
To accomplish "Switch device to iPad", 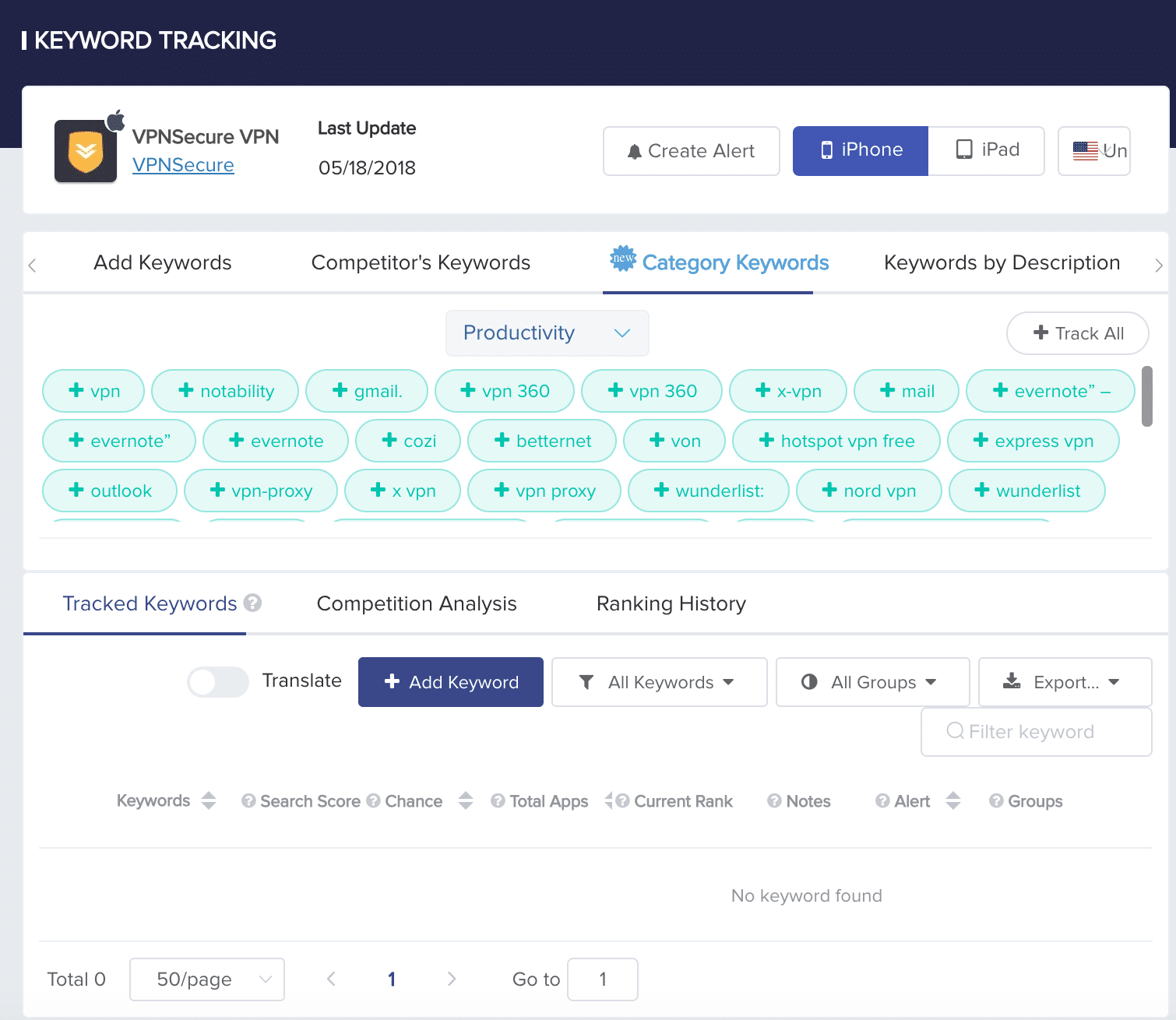I will [x=987, y=150].
